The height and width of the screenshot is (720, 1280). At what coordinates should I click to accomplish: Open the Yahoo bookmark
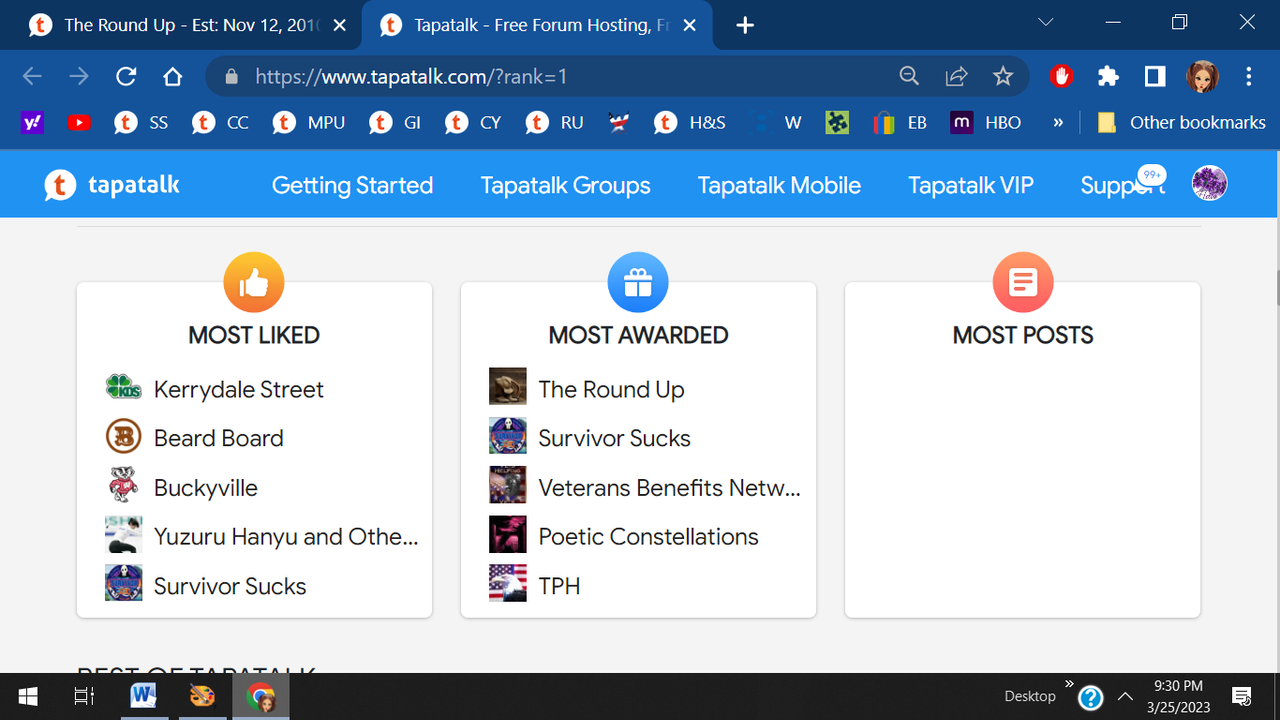(32, 123)
